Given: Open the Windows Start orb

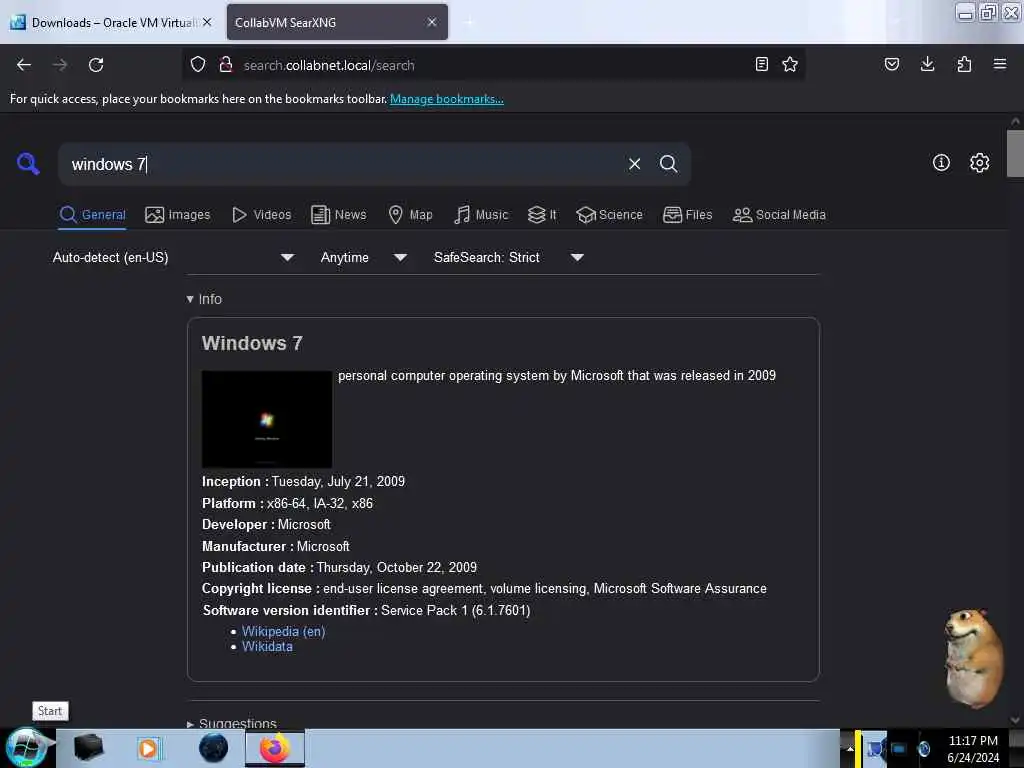Looking at the screenshot, I should click(x=25, y=748).
